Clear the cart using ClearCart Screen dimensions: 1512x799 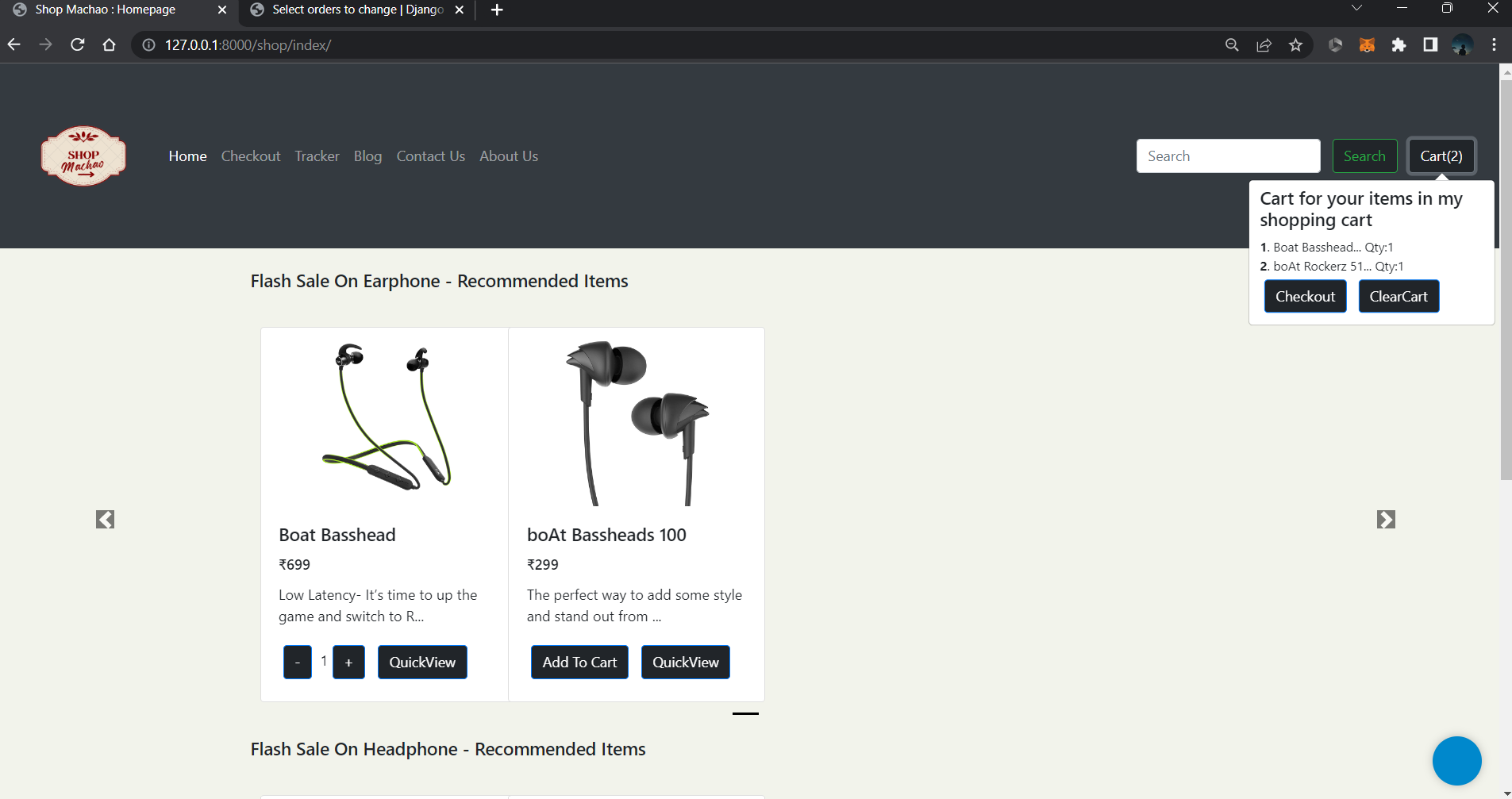coord(1398,295)
